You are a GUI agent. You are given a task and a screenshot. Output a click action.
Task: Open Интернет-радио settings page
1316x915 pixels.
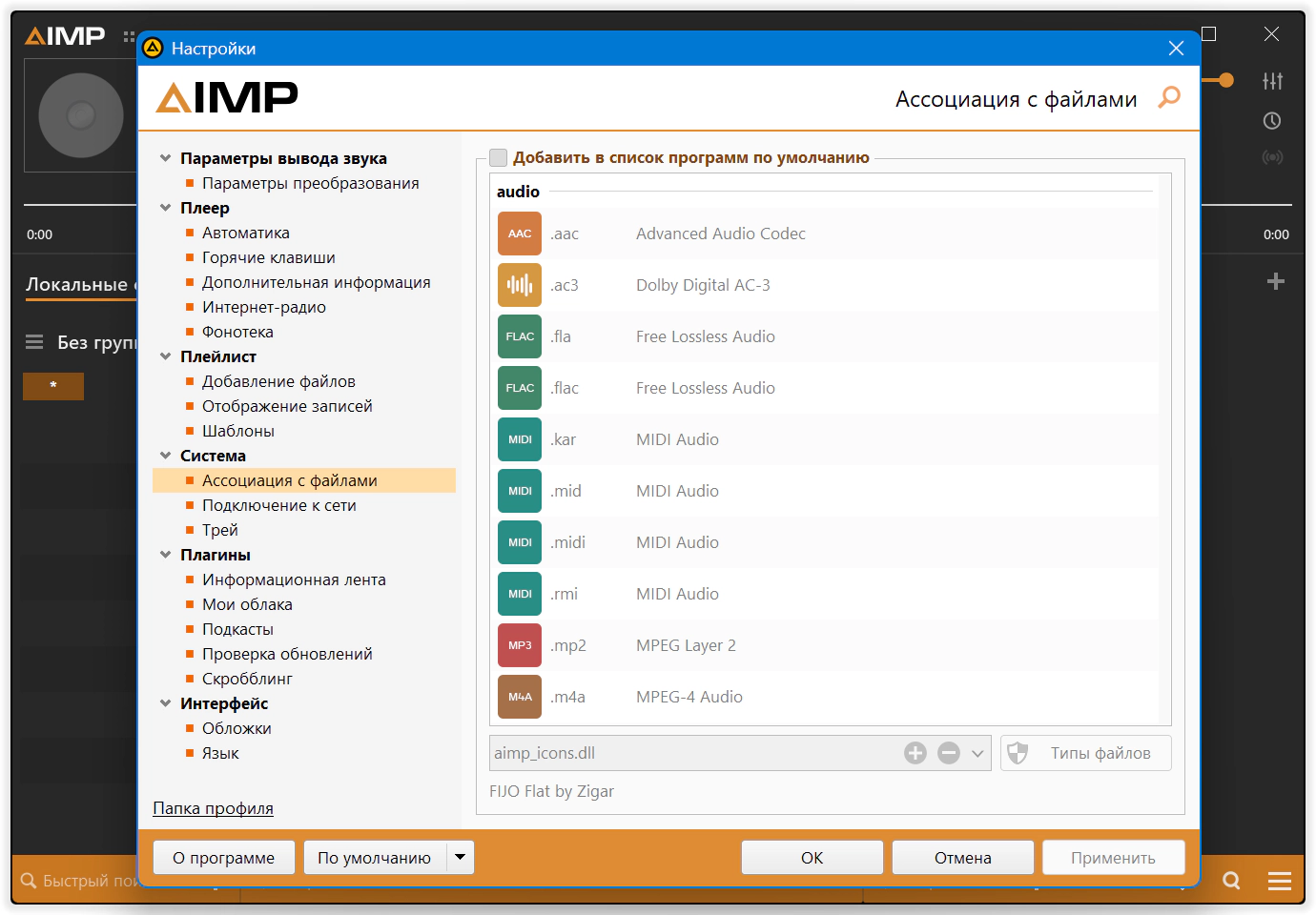[264, 307]
